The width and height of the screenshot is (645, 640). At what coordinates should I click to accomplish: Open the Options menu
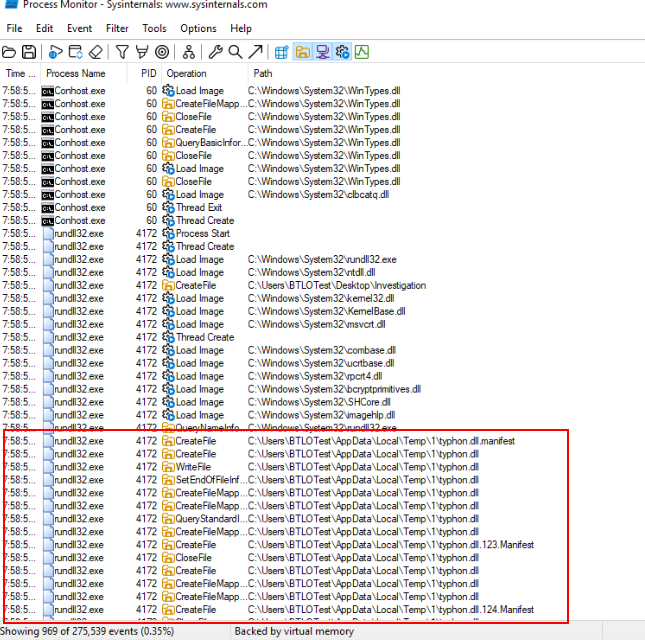tap(198, 28)
